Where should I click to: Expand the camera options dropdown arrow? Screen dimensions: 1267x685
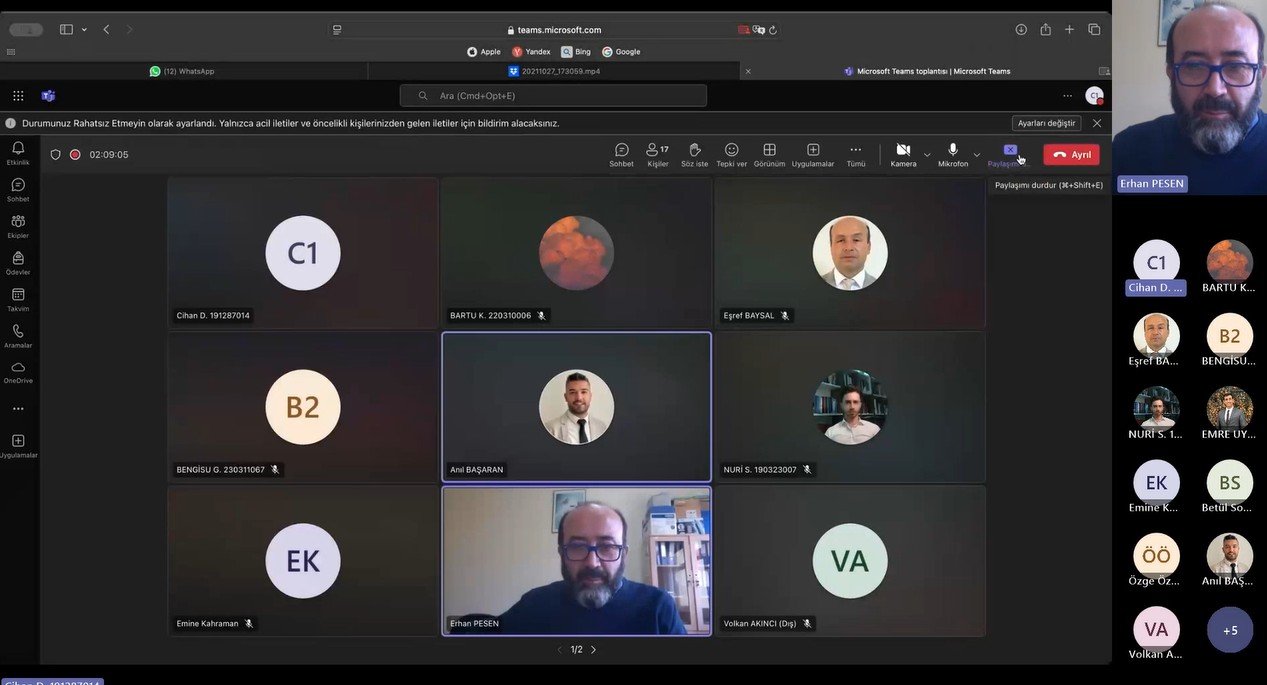927,155
